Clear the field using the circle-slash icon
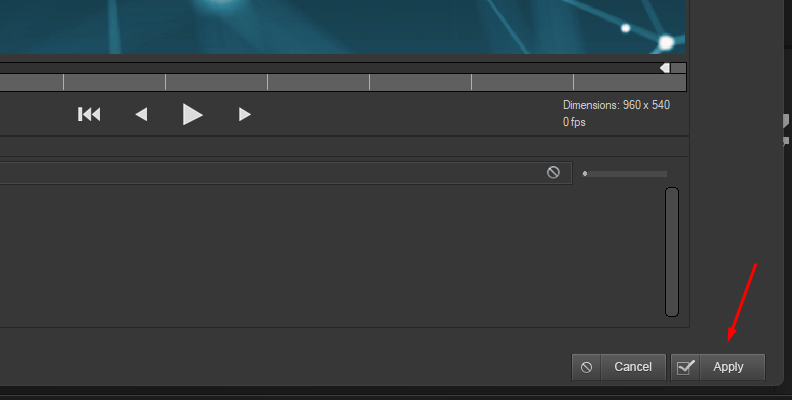Screen dimensions: 792x400 click(553, 173)
